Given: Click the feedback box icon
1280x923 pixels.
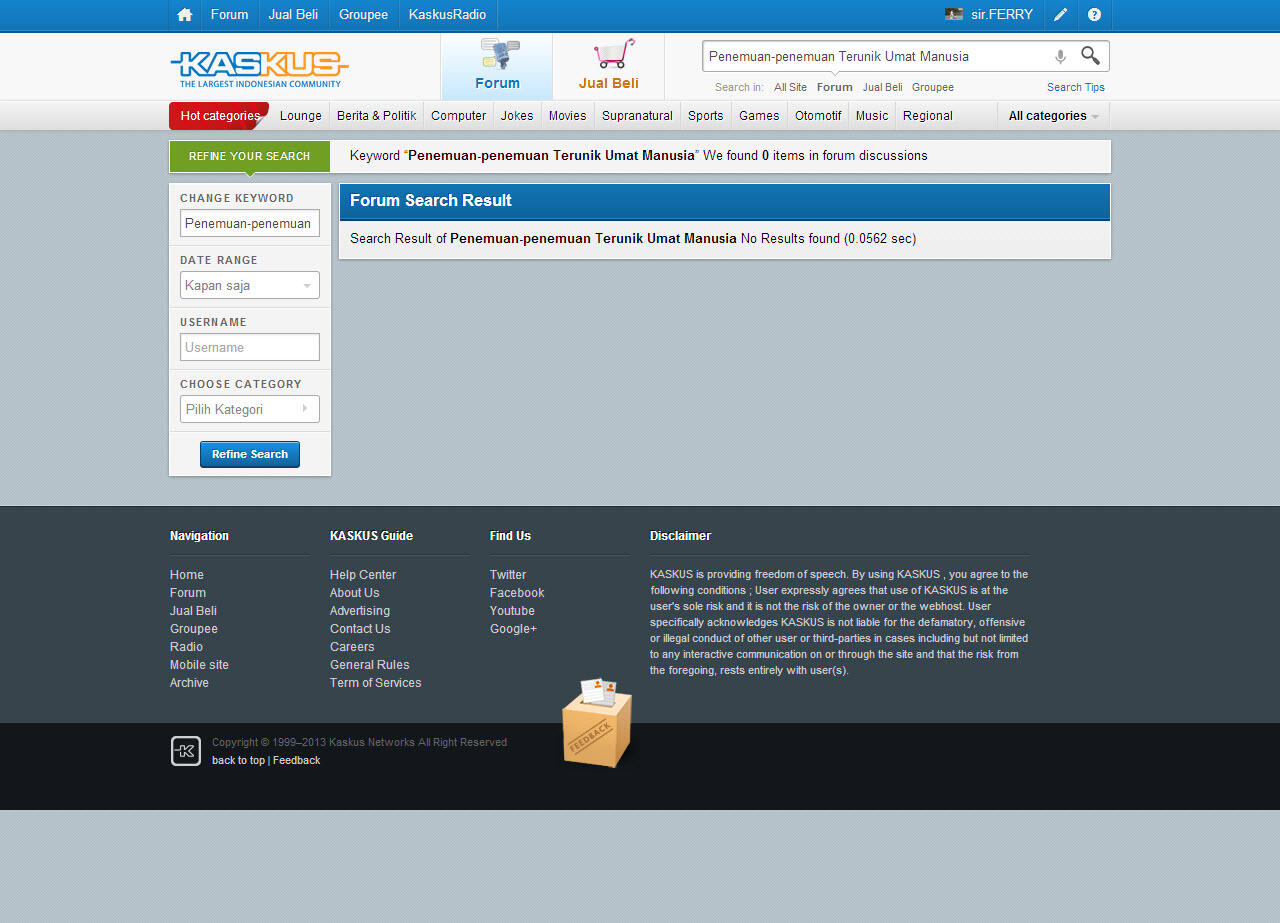Looking at the screenshot, I should [x=597, y=724].
